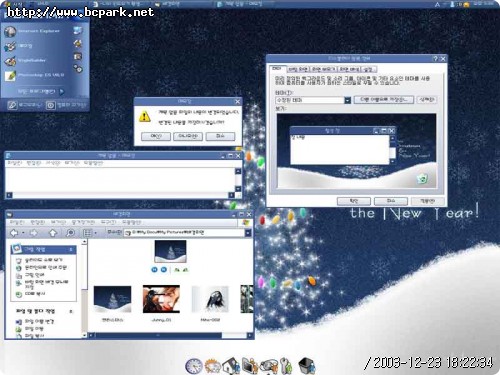The image size is (500, 375).
Task: Click the Up folder arrow in Explorer
Action: click(x=52, y=233)
